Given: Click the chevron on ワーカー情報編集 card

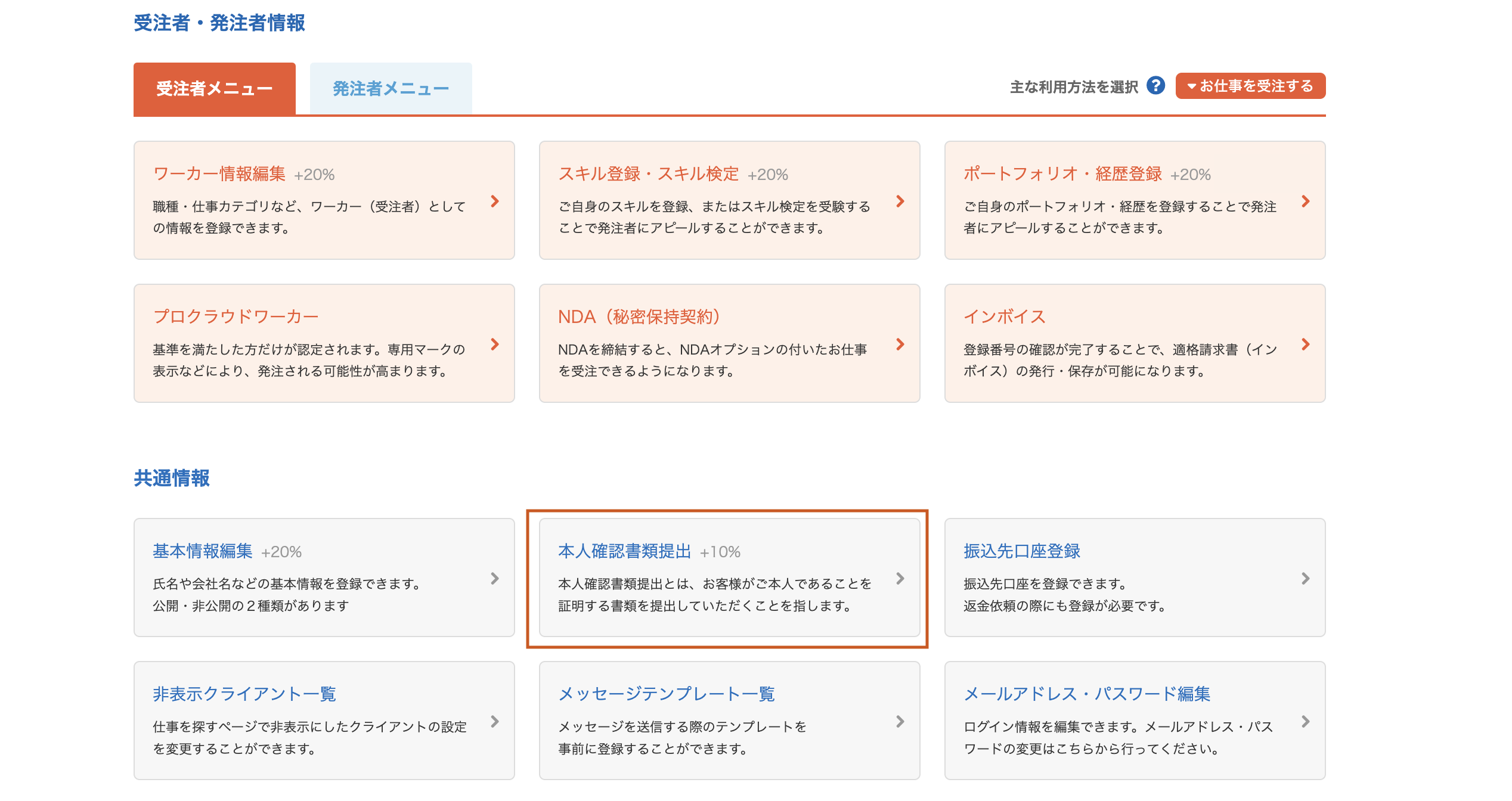Looking at the screenshot, I should tap(495, 201).
